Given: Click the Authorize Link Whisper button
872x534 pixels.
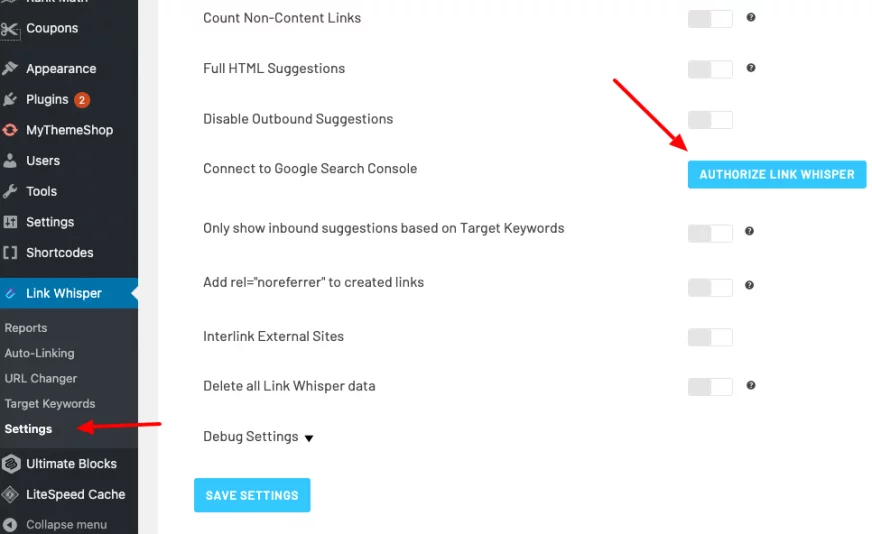Looking at the screenshot, I should pyautogui.click(x=777, y=175).
